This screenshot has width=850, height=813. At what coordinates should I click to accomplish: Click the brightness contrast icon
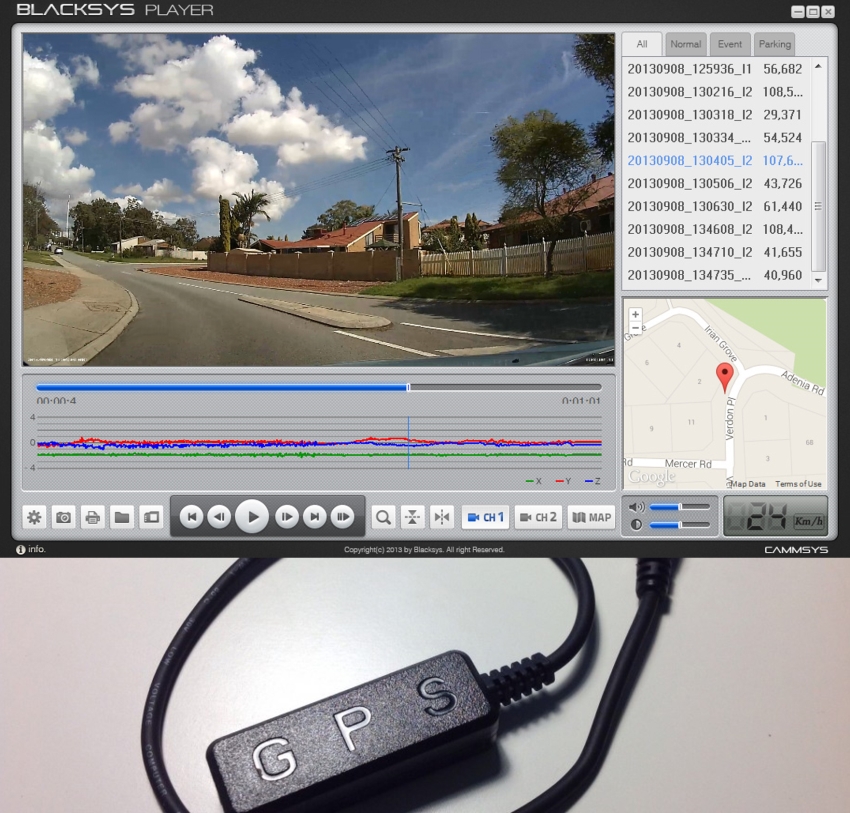[636, 525]
